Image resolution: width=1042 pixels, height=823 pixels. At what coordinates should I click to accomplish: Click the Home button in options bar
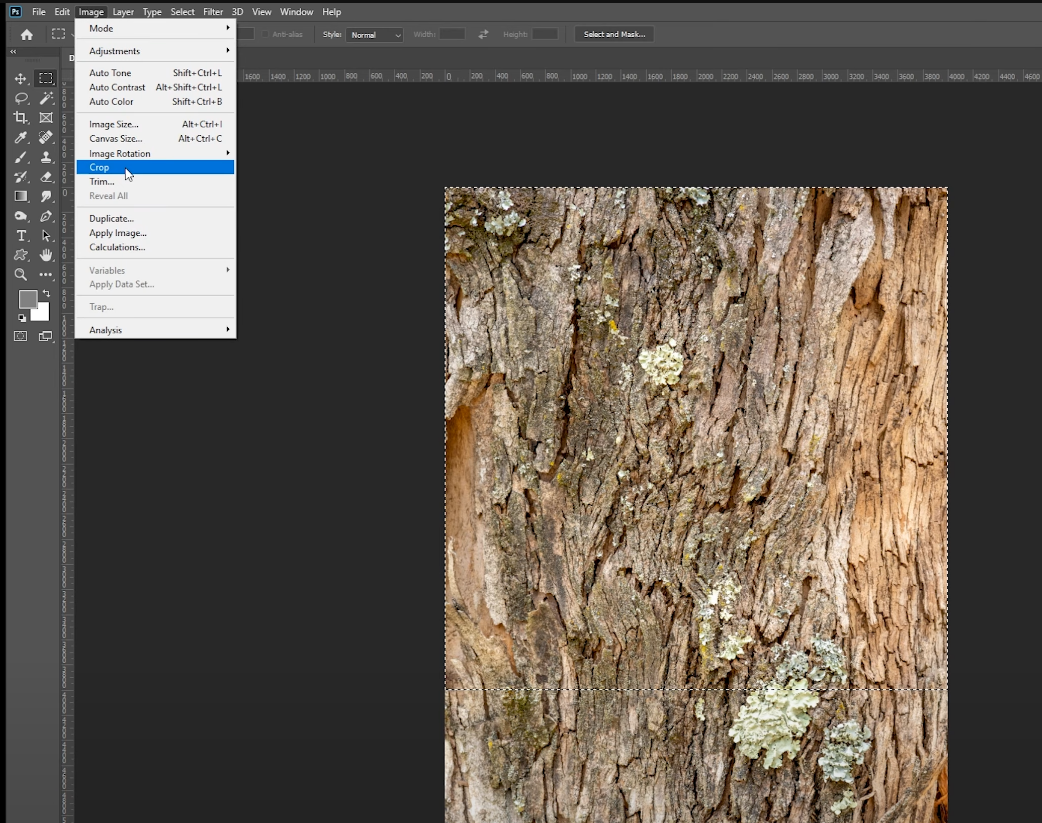coord(26,34)
